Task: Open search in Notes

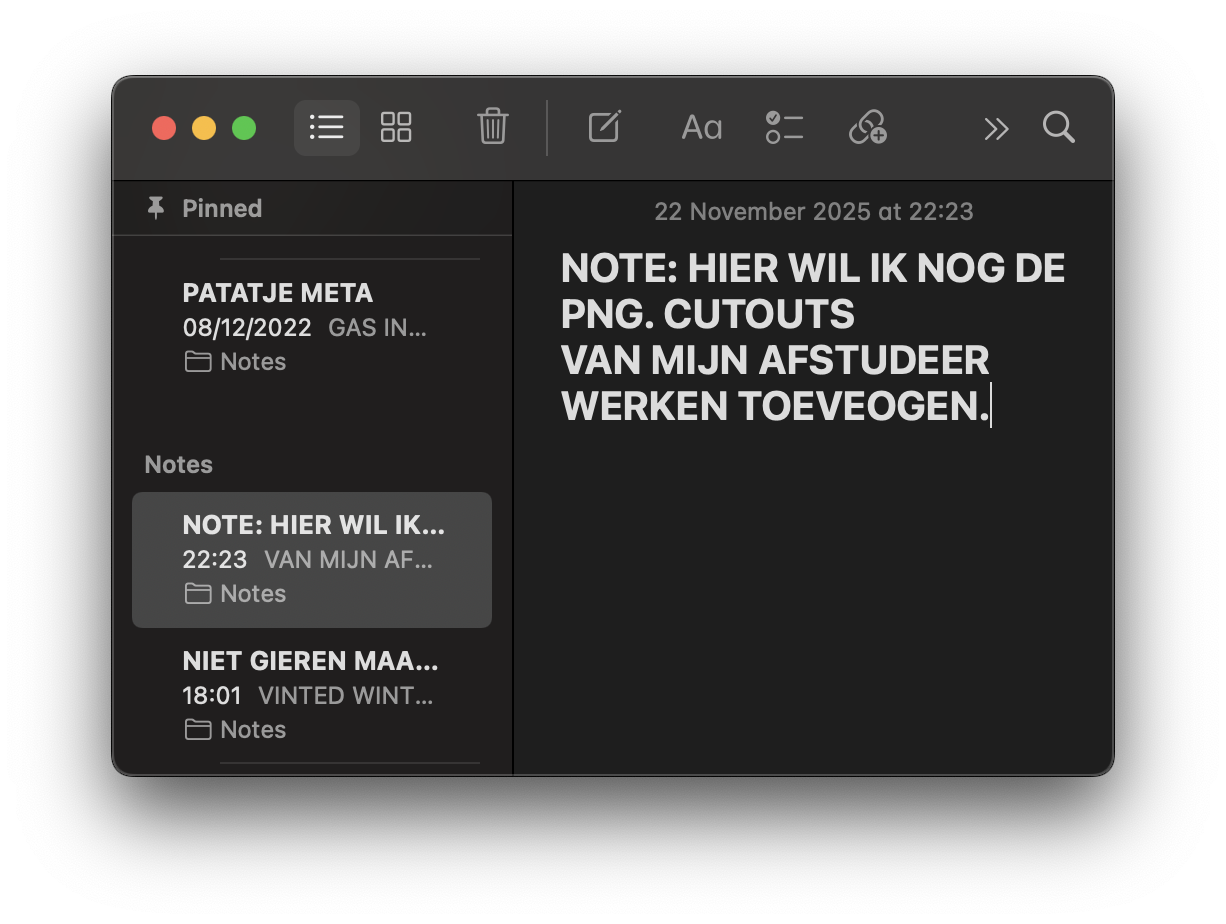Action: (x=1058, y=128)
